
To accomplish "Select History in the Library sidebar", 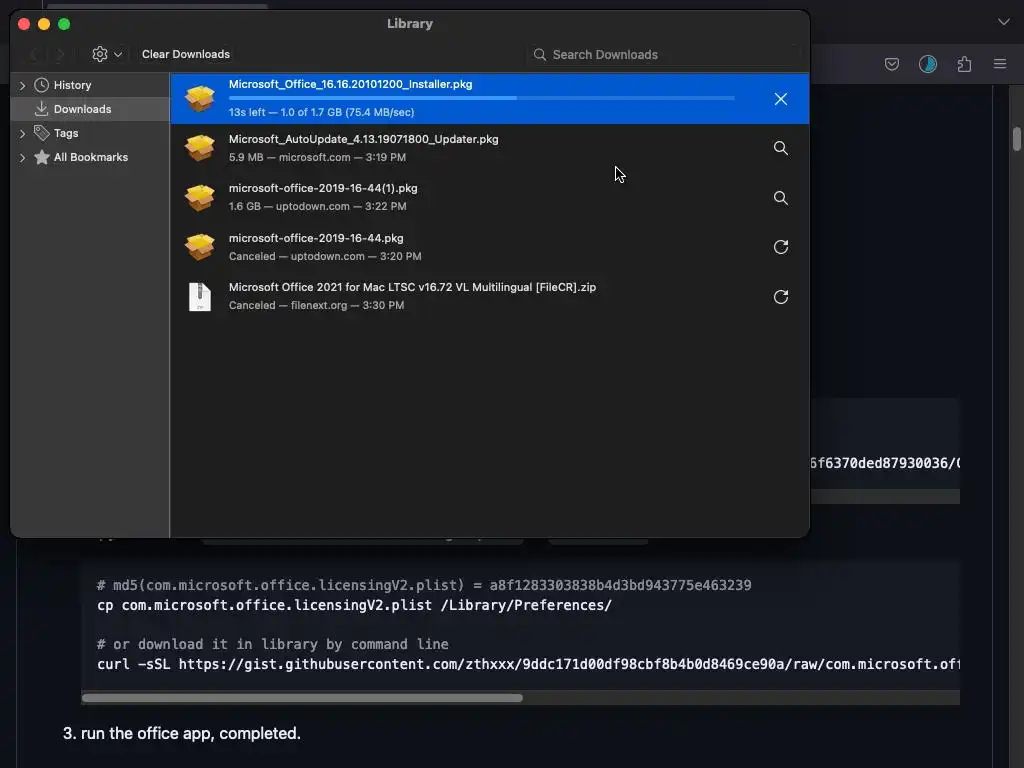I will coord(72,85).
